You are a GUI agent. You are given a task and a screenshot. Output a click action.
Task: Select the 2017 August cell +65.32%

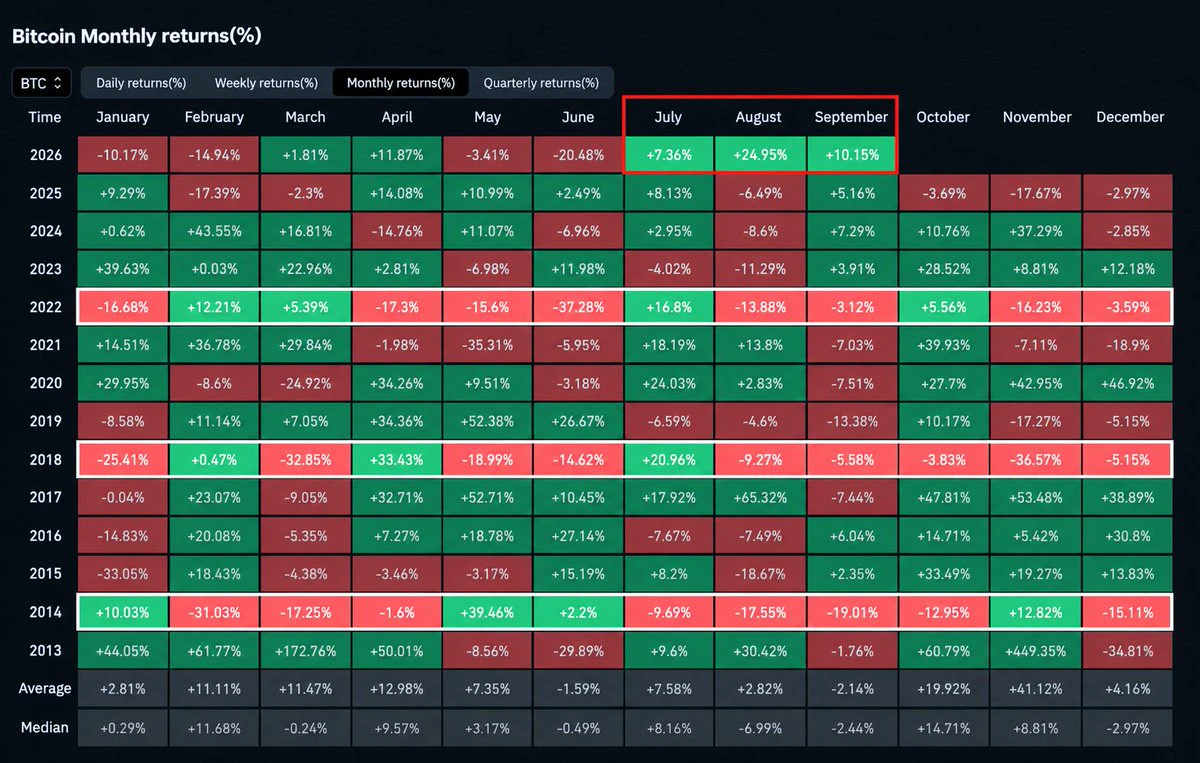tap(759, 498)
